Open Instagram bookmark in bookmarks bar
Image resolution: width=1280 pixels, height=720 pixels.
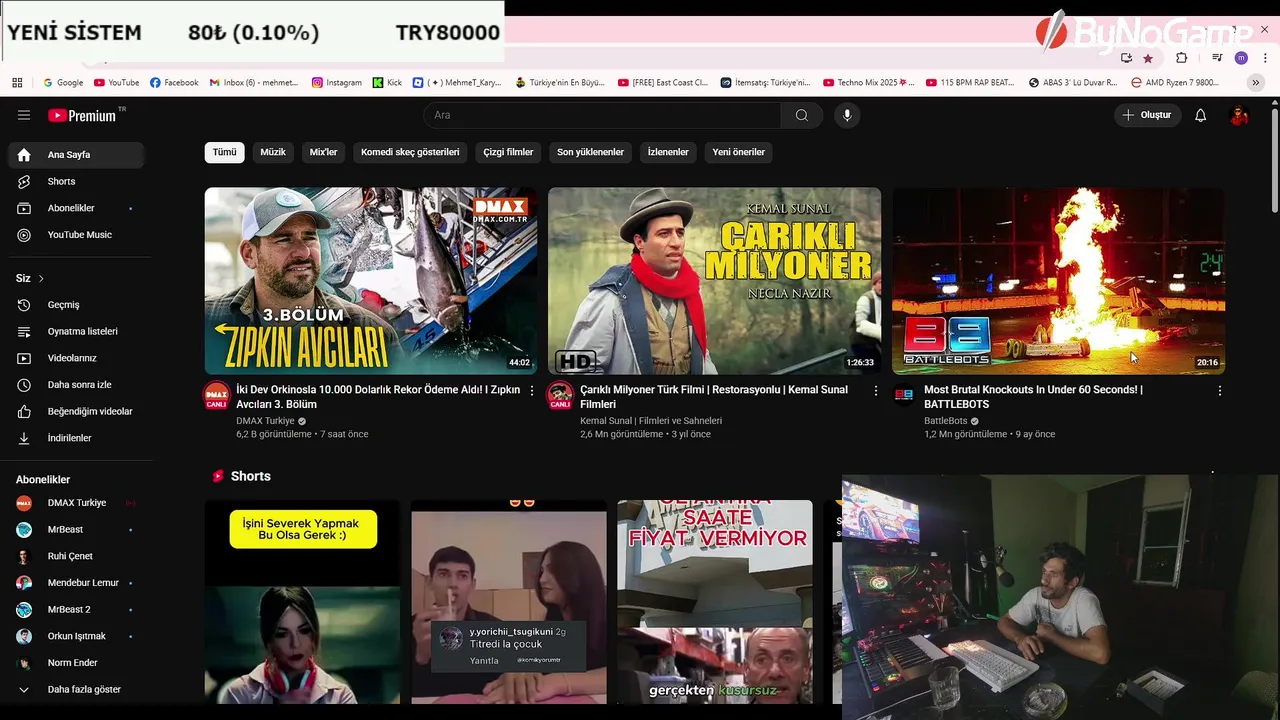tap(337, 83)
